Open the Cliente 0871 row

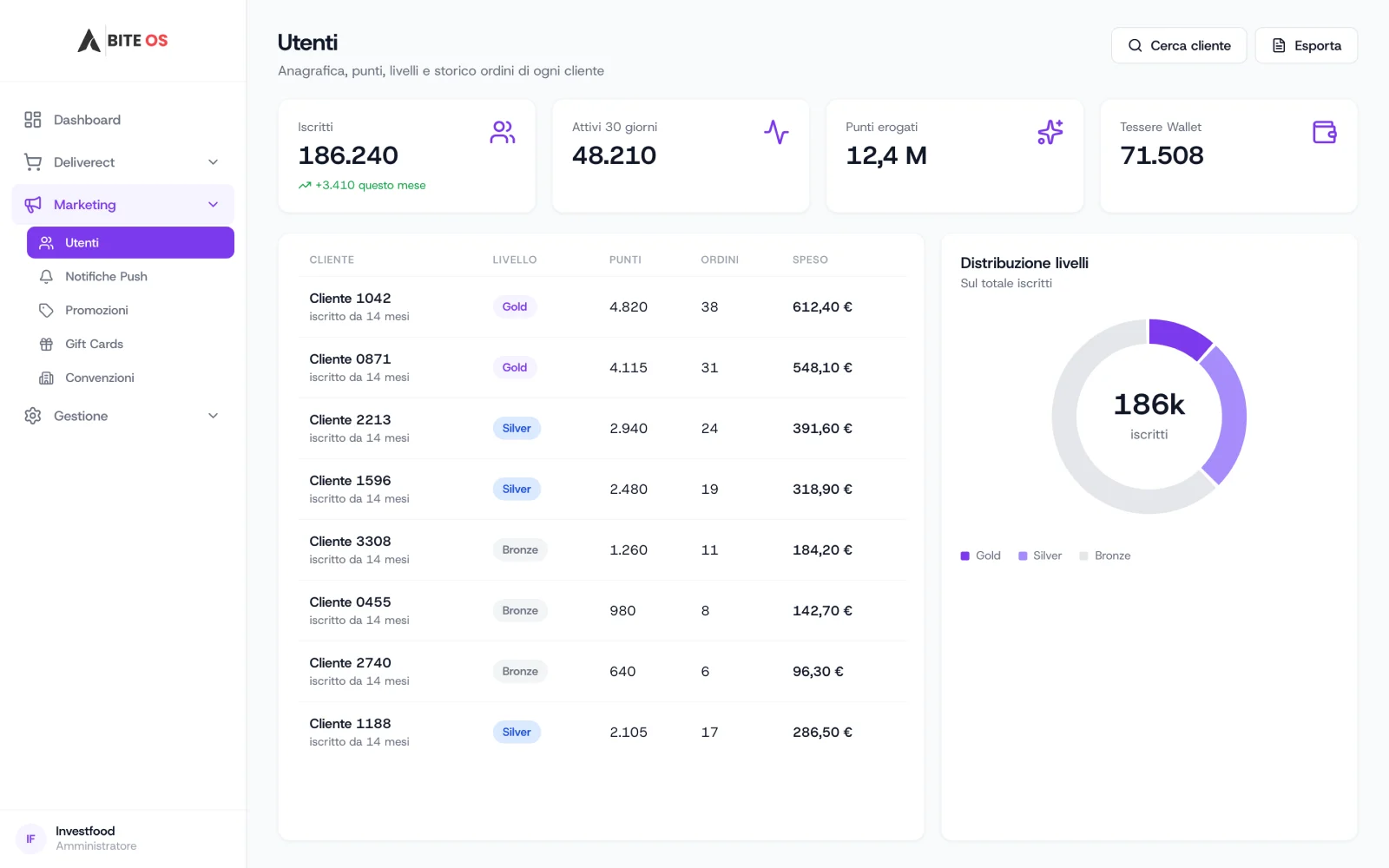pos(601,368)
